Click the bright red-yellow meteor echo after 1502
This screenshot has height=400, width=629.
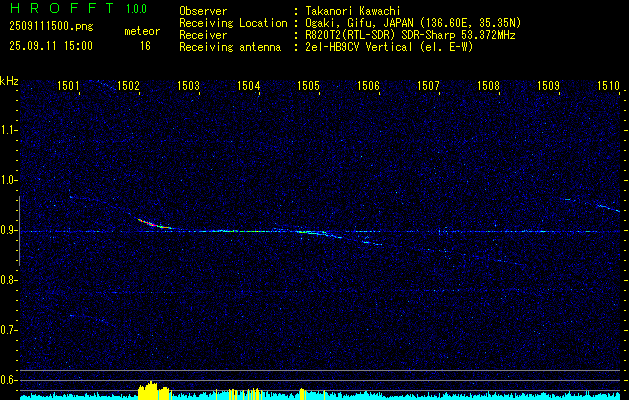153,223
